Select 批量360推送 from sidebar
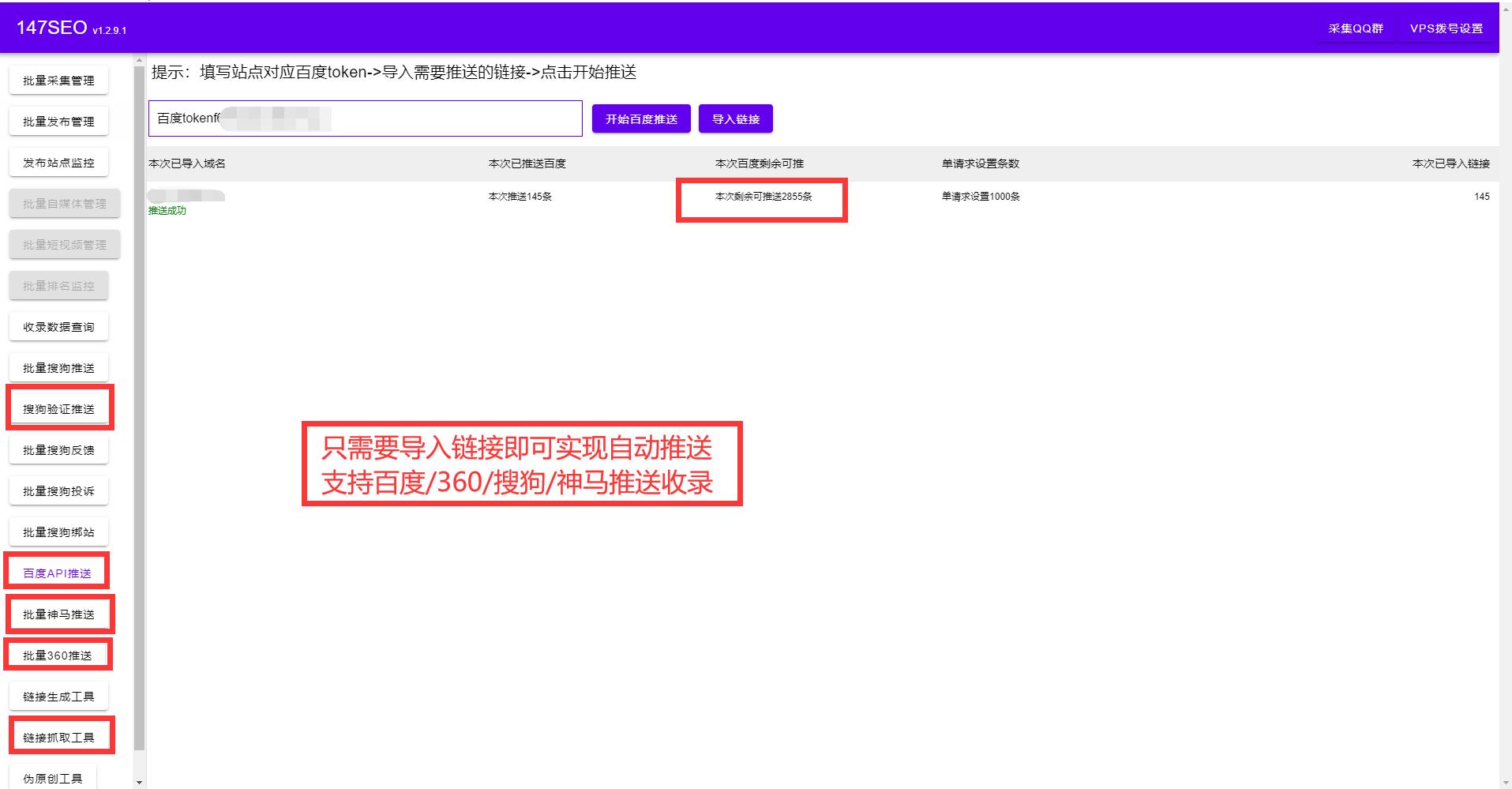1512x789 pixels. click(x=58, y=655)
